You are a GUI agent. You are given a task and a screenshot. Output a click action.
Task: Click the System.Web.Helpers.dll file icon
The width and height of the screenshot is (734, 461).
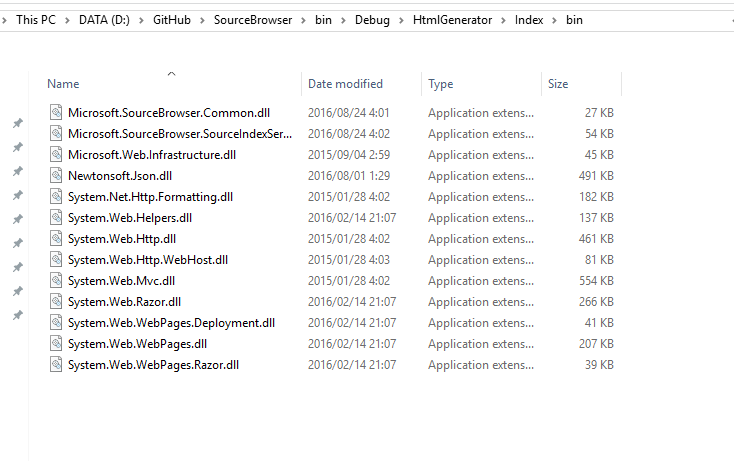pos(56,218)
